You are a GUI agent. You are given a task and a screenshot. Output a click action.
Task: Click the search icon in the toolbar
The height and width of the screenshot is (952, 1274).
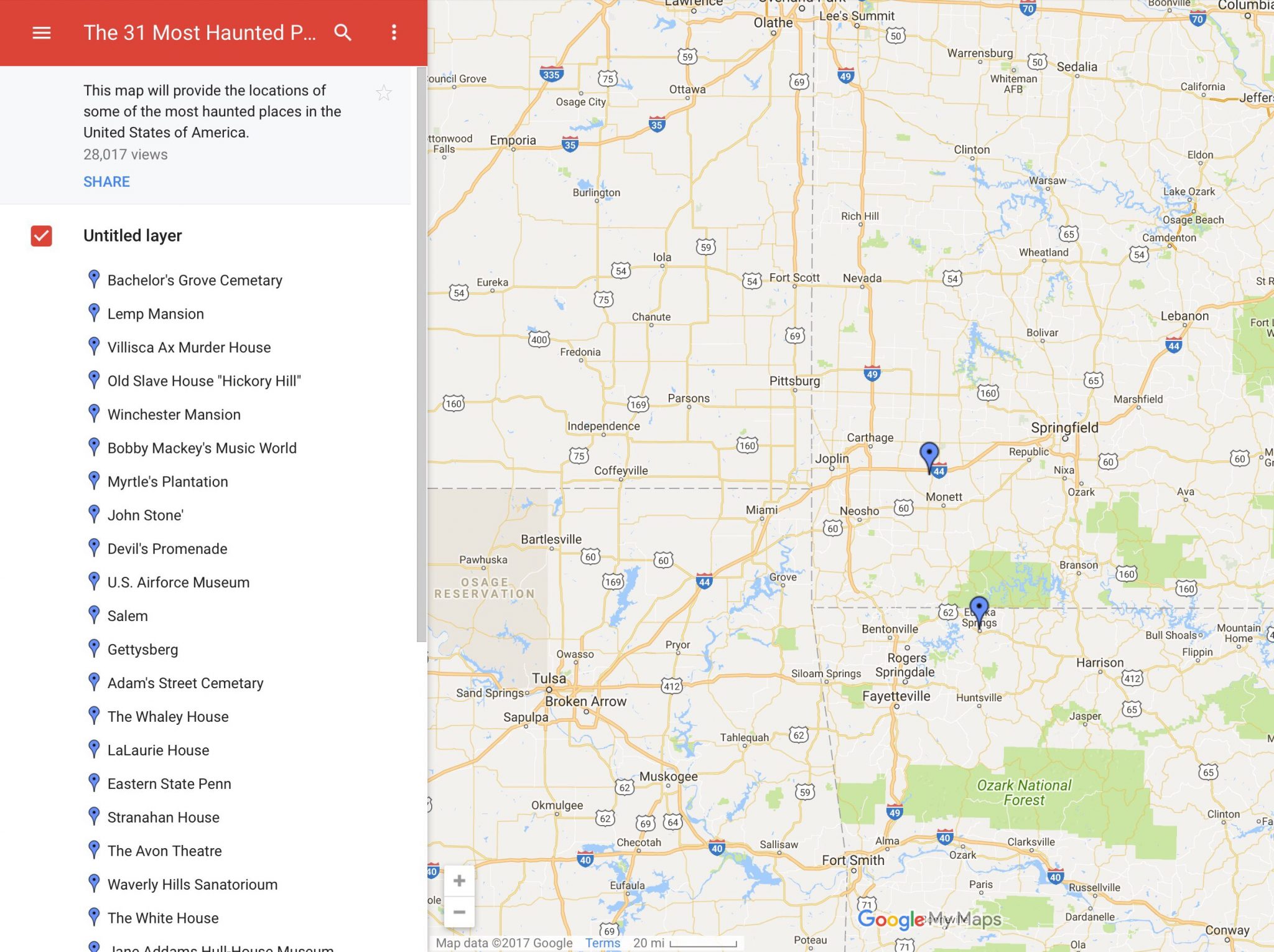343,32
